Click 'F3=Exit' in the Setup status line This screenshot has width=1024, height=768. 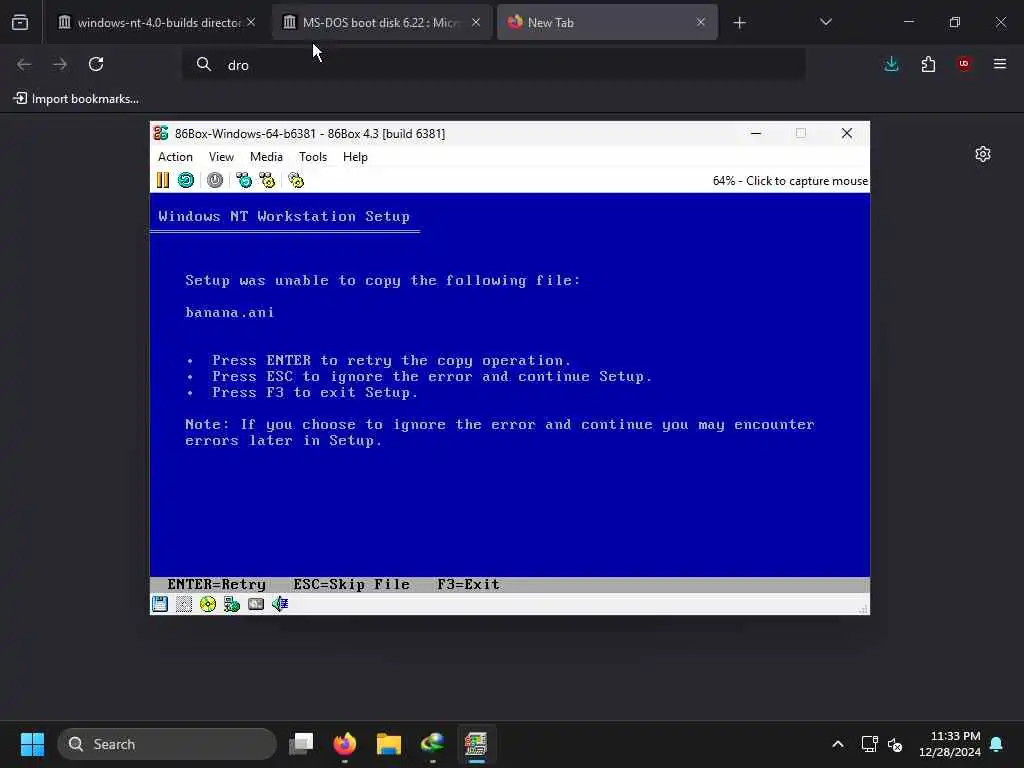[468, 584]
